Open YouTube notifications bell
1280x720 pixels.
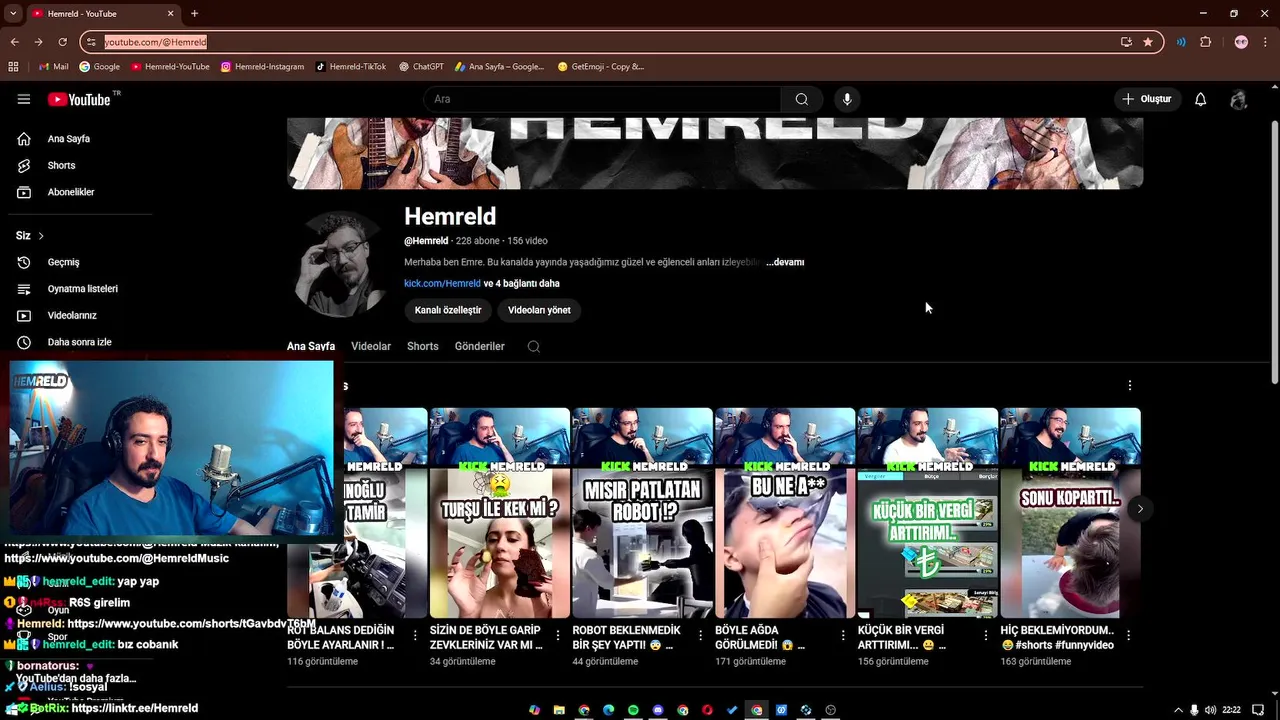[1200, 99]
